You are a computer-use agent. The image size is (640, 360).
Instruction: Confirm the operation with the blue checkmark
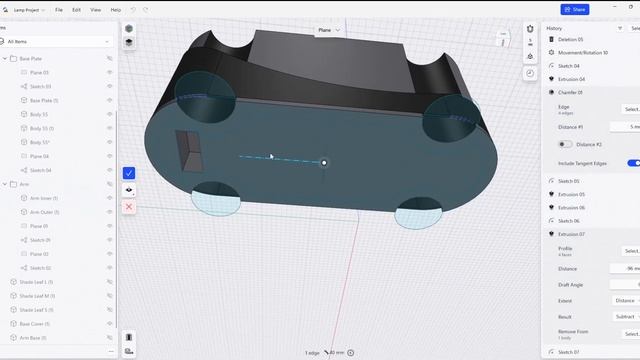click(x=129, y=173)
